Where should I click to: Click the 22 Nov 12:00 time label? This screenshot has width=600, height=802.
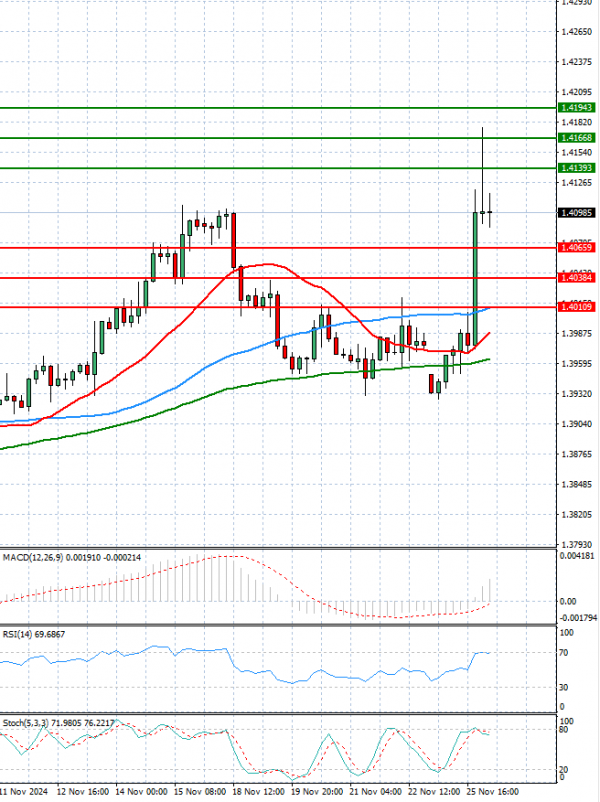435,792
